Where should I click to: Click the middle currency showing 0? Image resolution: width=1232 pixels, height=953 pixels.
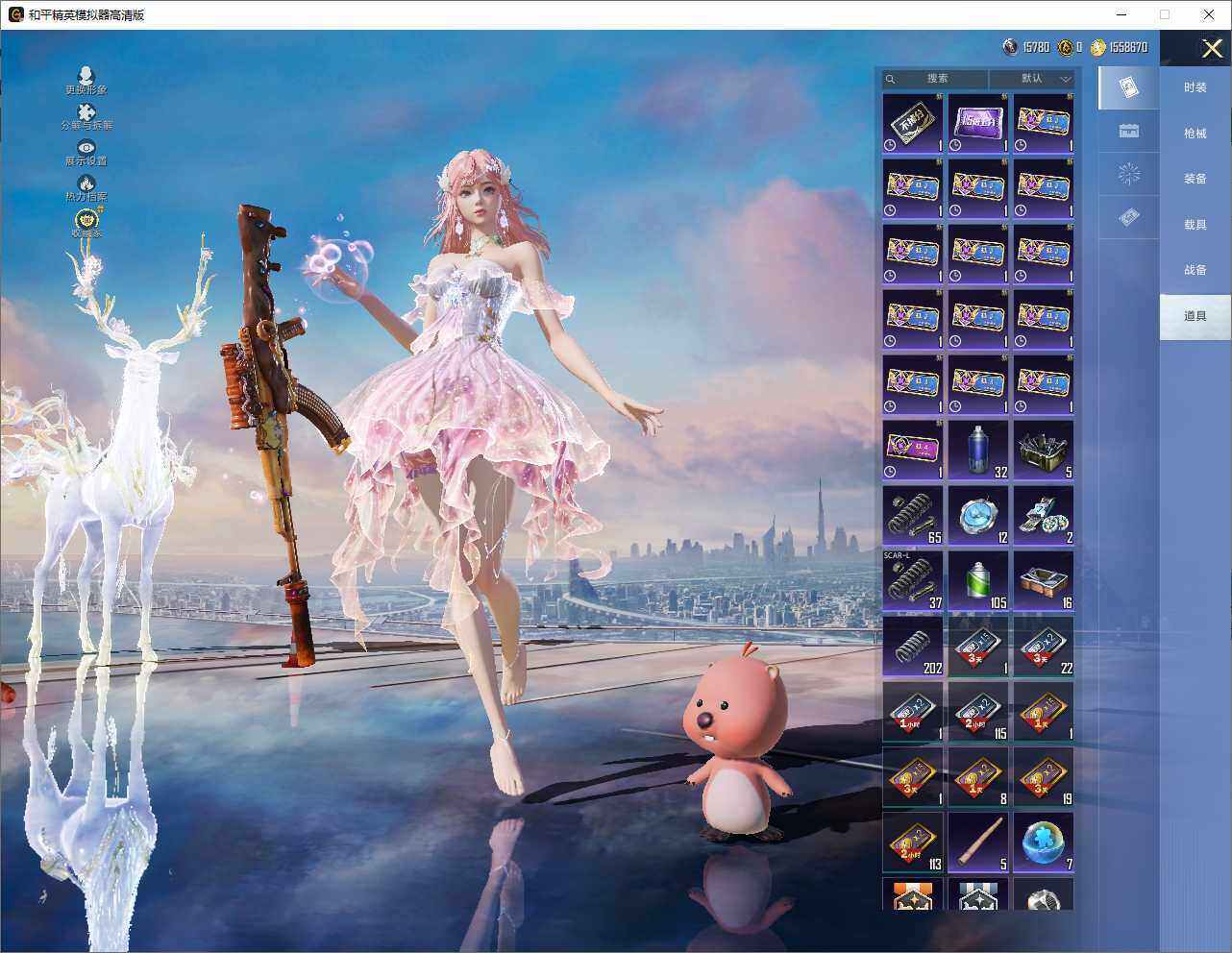(1071, 47)
